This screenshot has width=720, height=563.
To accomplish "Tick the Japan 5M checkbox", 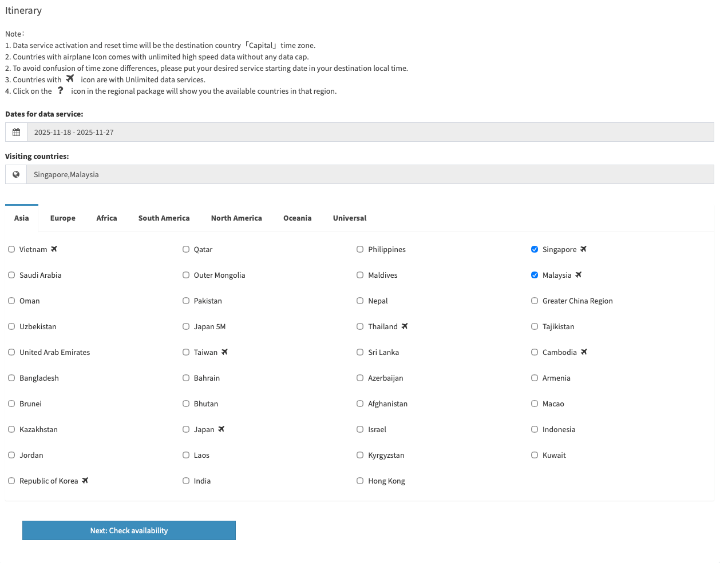I will click(x=186, y=326).
